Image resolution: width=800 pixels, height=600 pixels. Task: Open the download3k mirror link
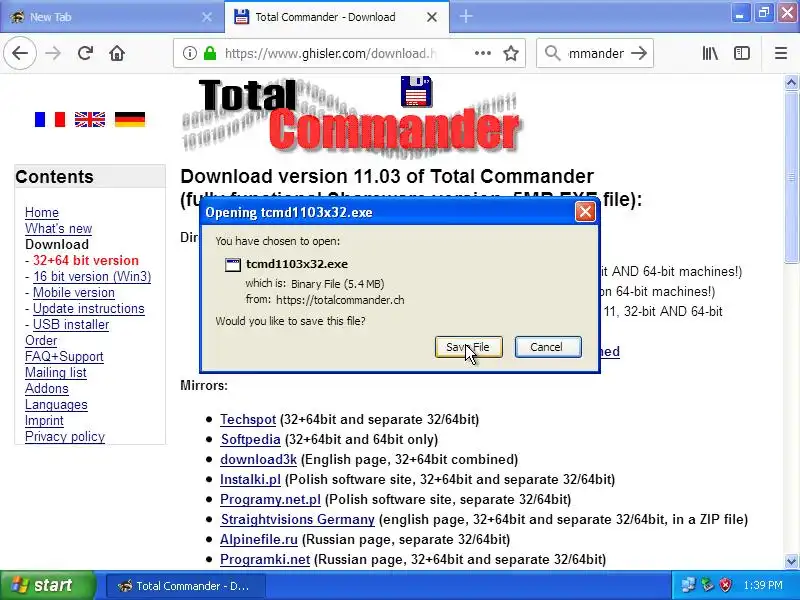(258, 459)
